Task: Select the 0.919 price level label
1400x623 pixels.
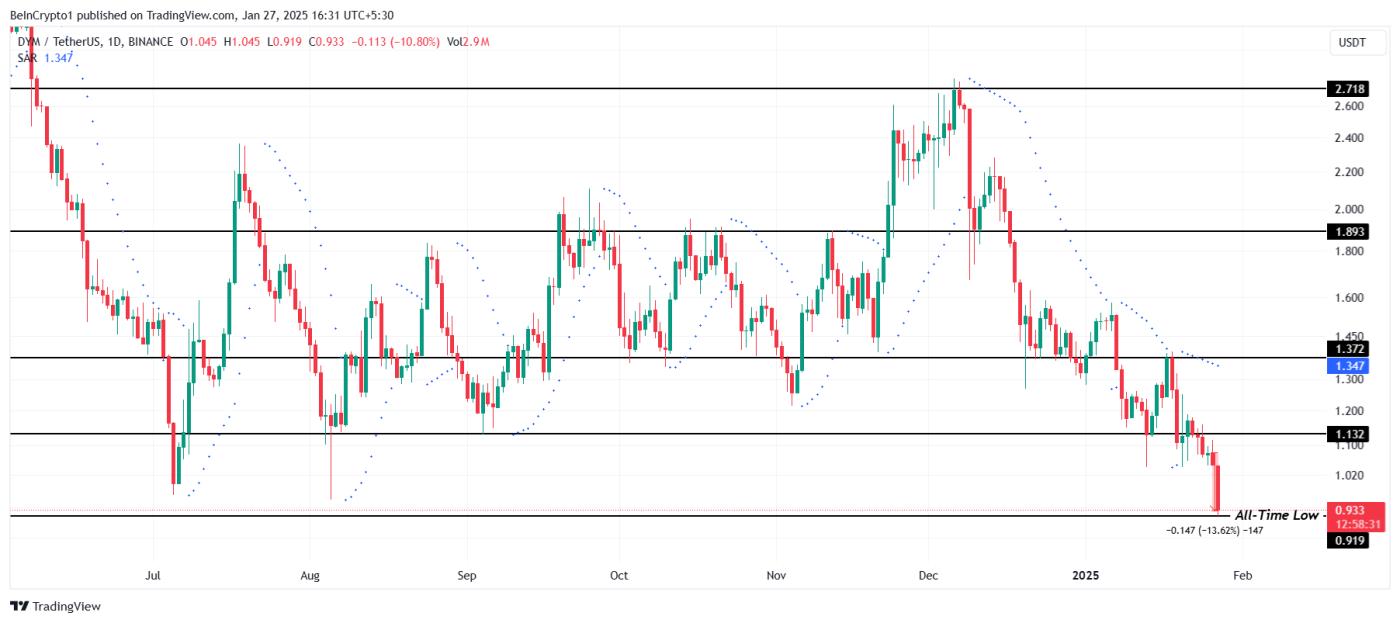Action: (x=1347, y=541)
